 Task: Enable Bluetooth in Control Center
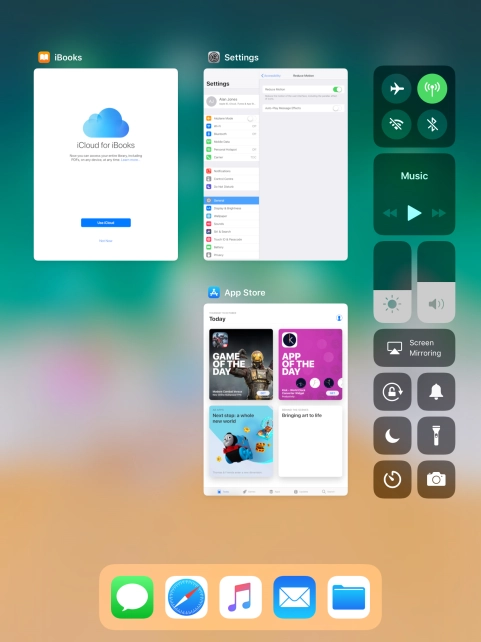tap(432, 124)
